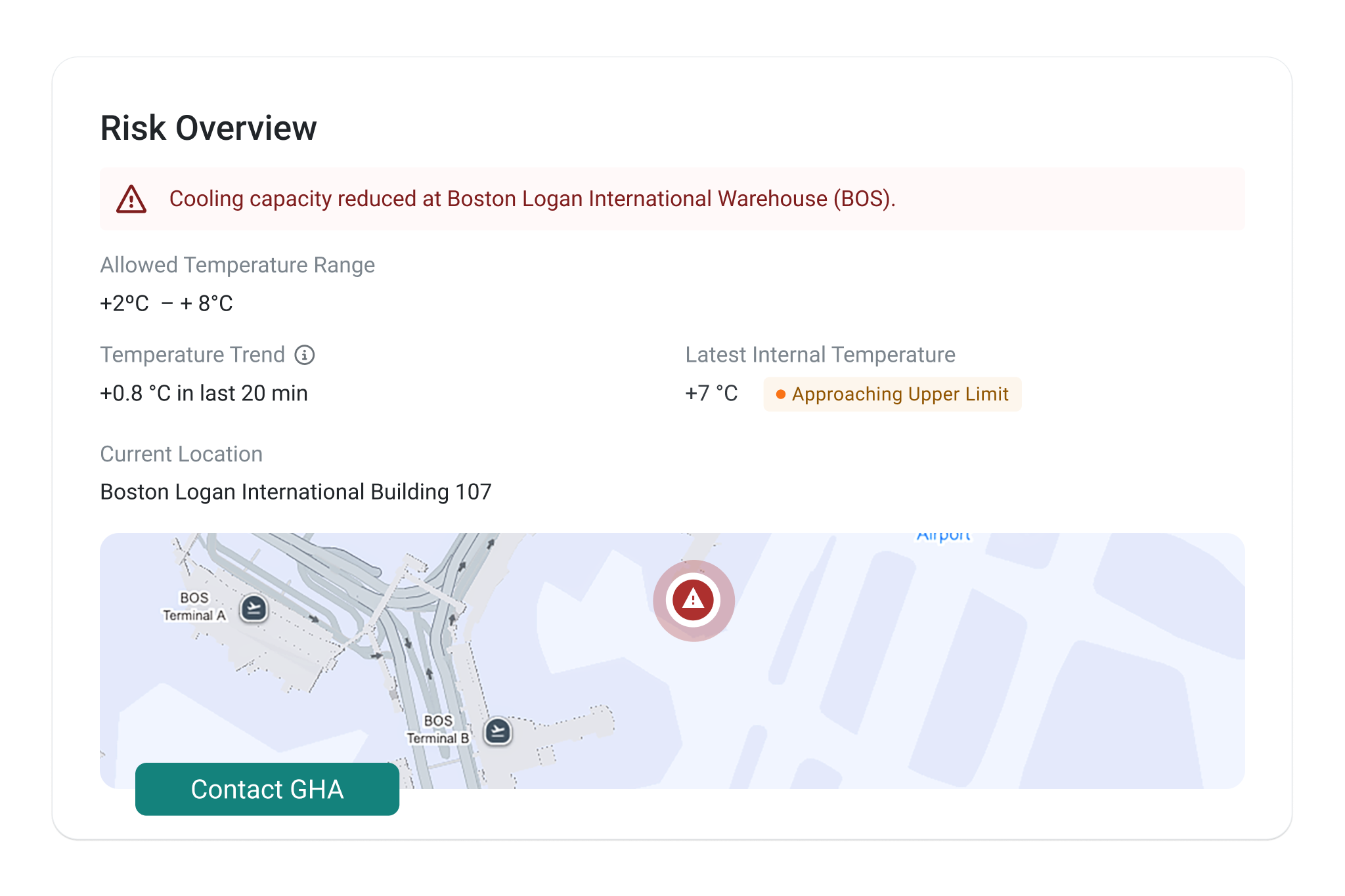Click the Airport label on the map

pos(943,536)
